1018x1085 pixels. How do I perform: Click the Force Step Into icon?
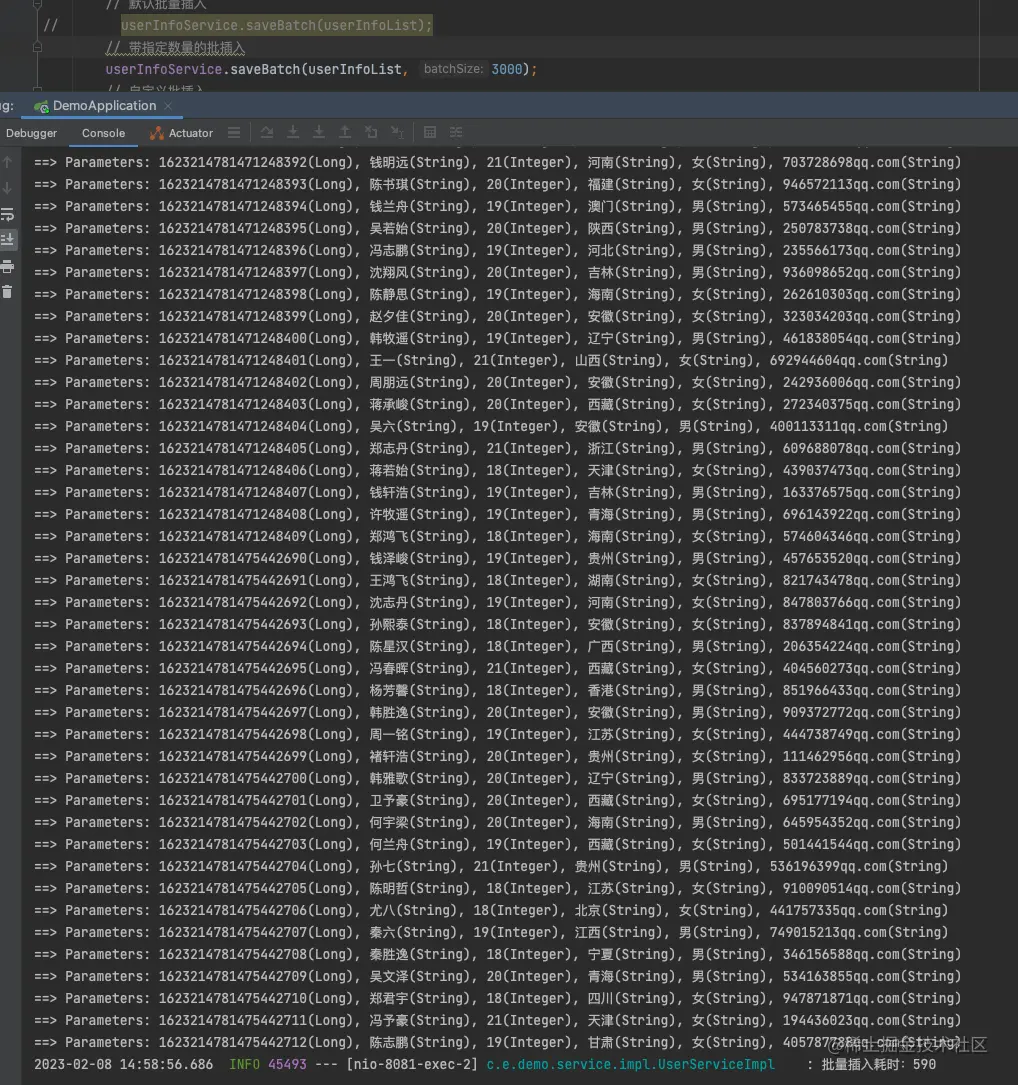(318, 132)
